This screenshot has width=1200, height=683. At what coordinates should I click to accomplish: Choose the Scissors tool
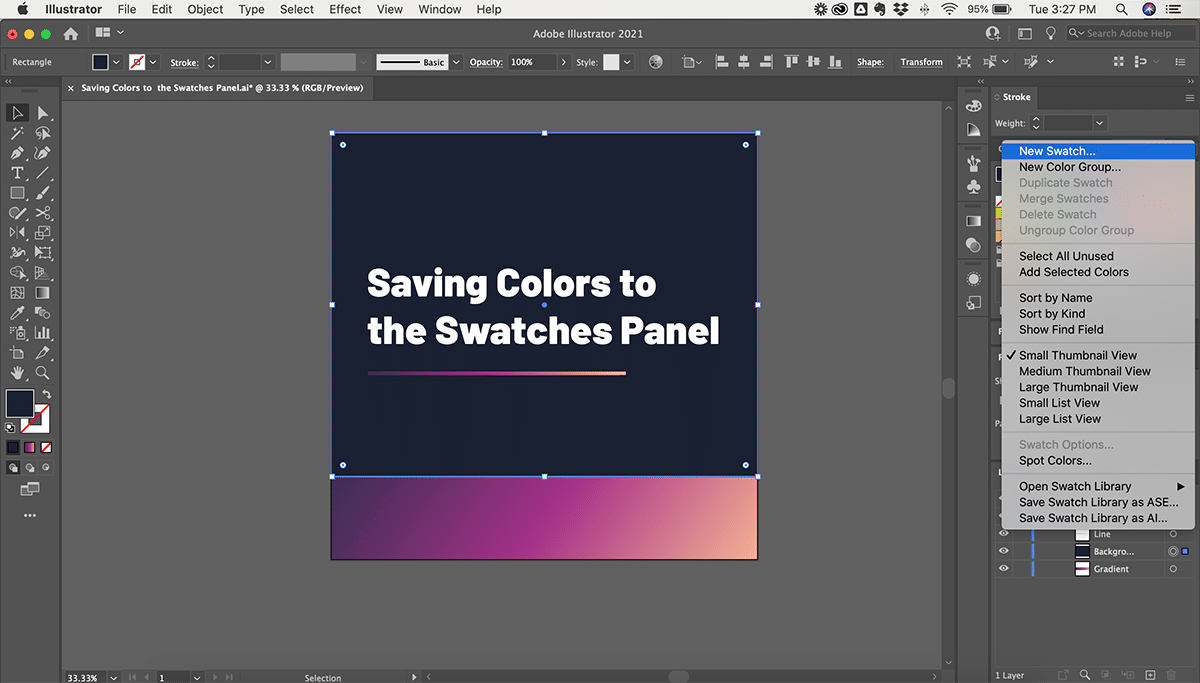43,213
